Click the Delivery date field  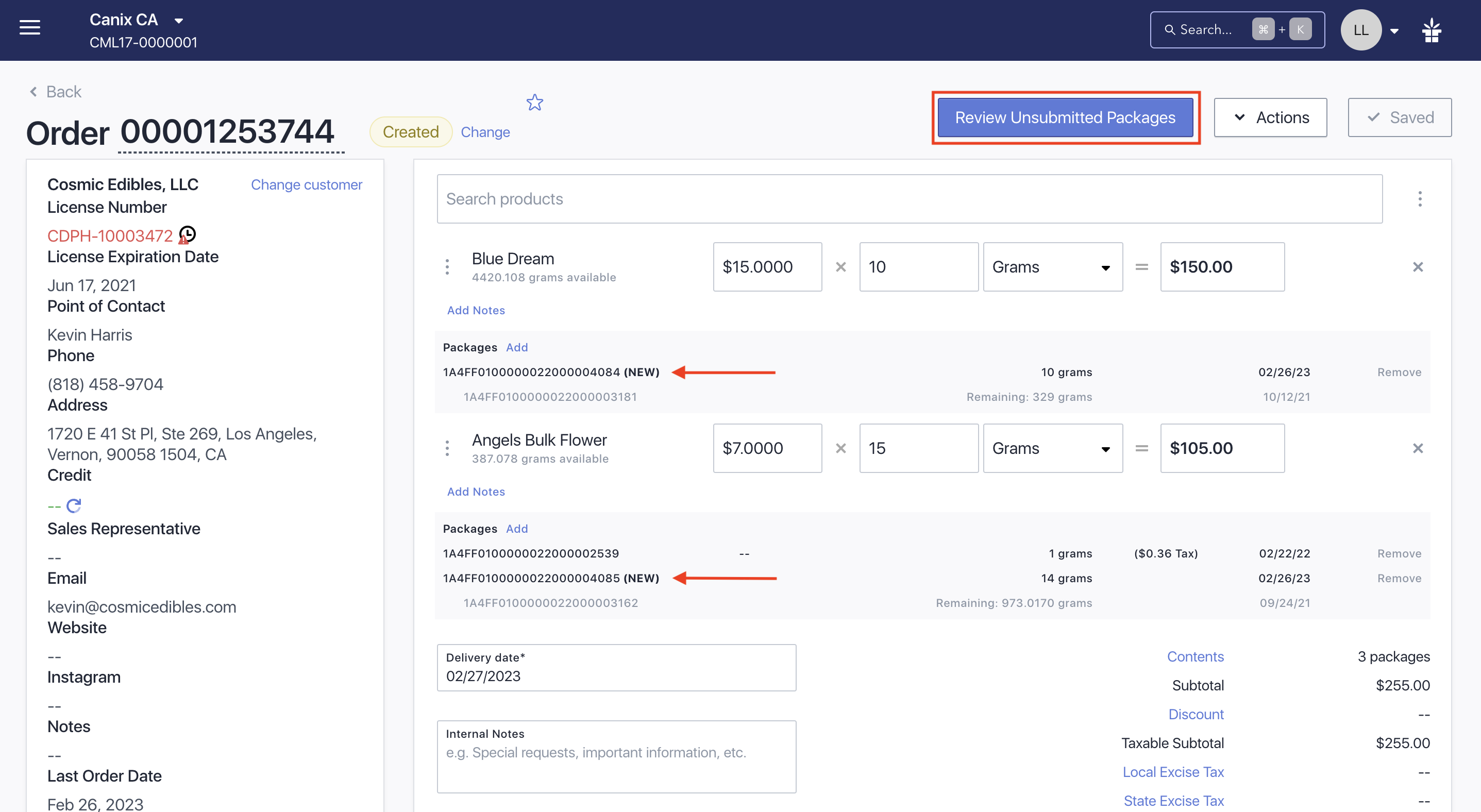(616, 668)
